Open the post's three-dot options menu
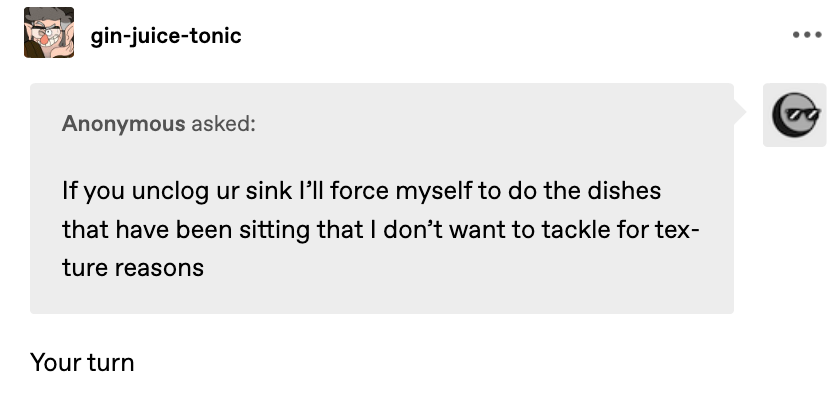 805,35
